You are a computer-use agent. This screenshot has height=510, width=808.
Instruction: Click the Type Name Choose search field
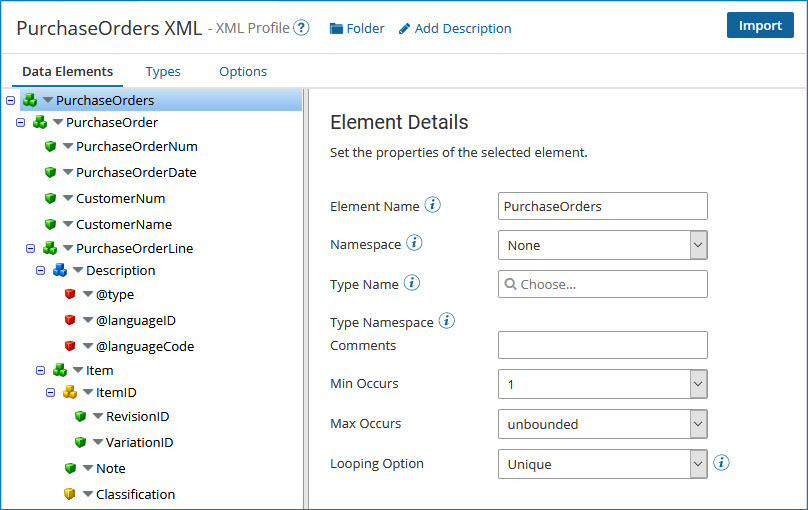tap(602, 284)
